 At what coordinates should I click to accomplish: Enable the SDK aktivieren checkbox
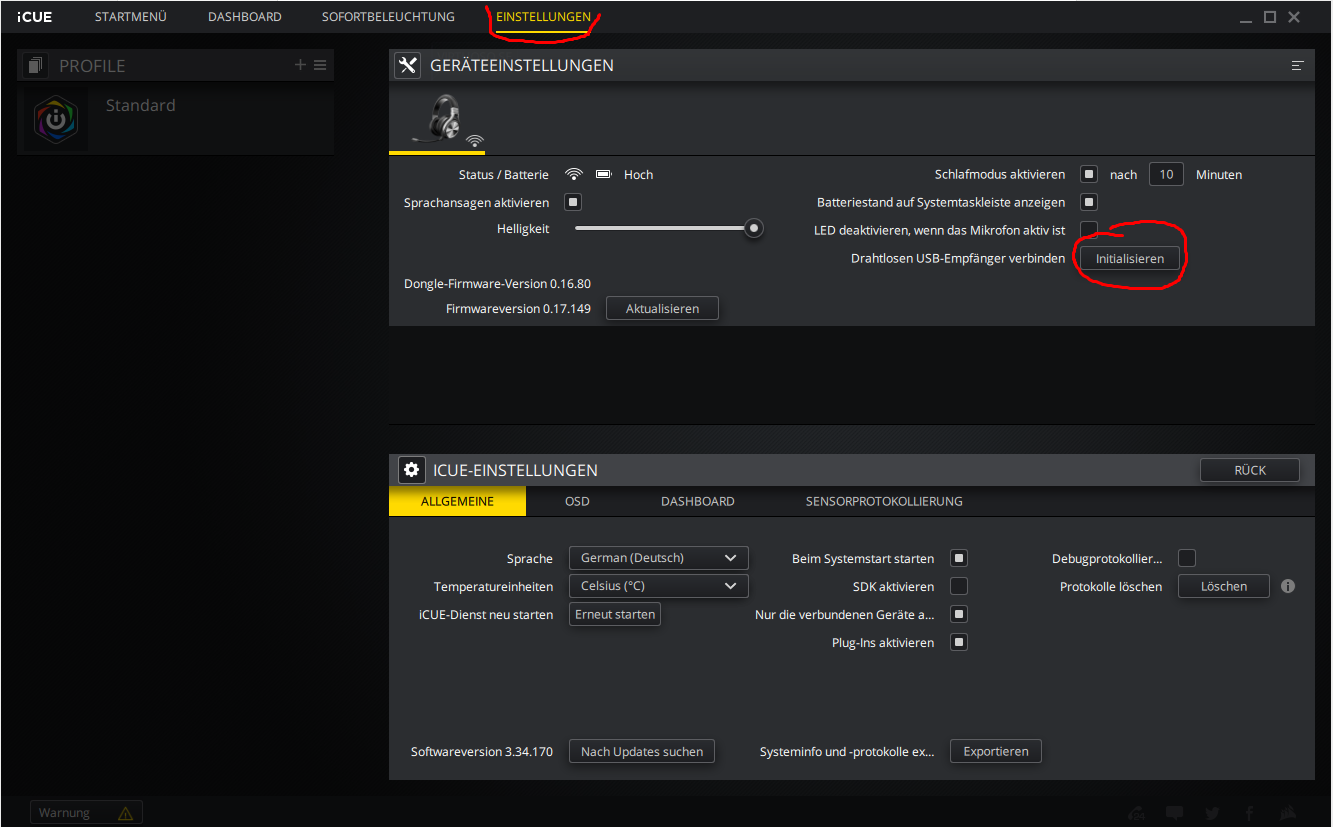pyautogui.click(x=959, y=586)
